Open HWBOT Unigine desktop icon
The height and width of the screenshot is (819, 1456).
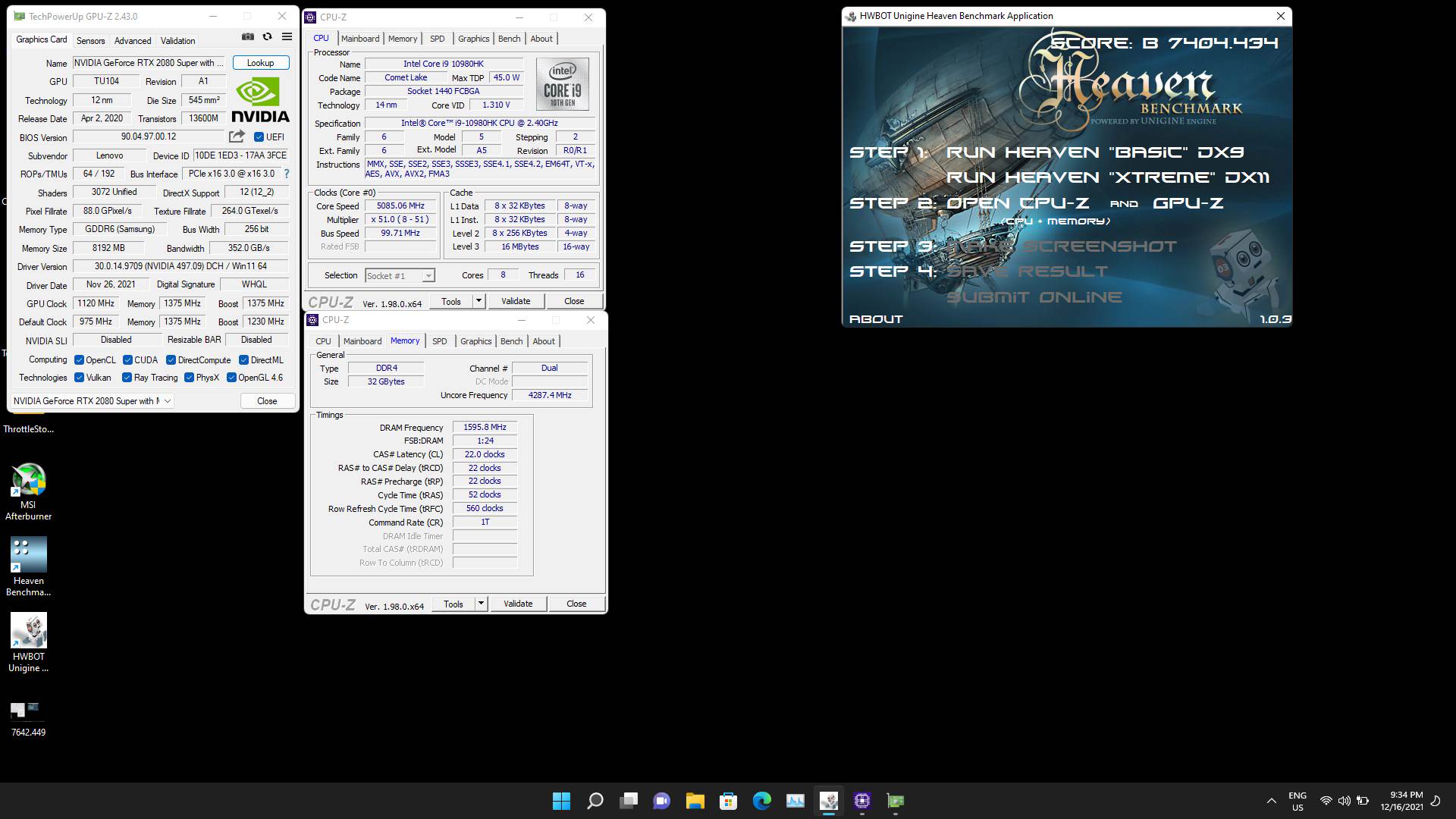(29, 642)
